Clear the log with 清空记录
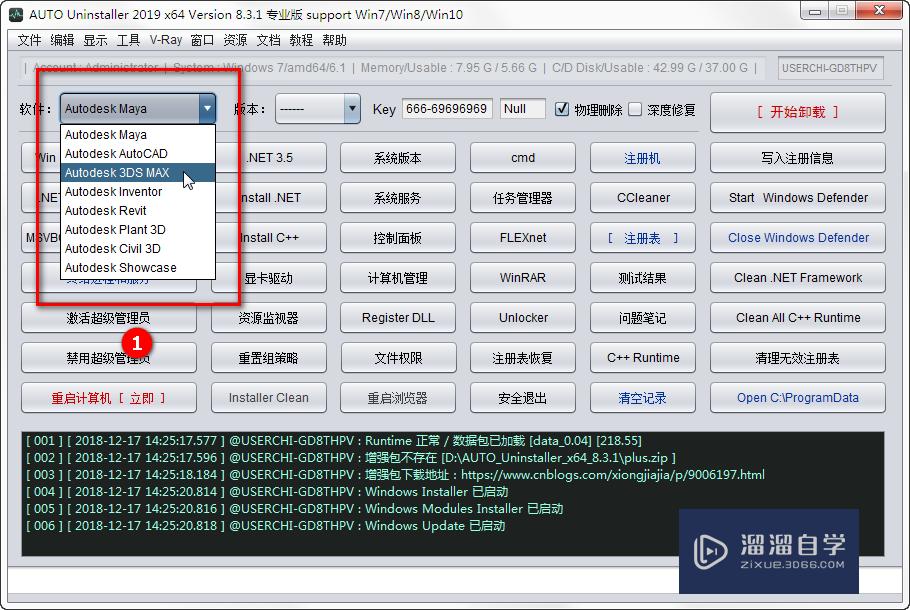 pyautogui.click(x=642, y=397)
